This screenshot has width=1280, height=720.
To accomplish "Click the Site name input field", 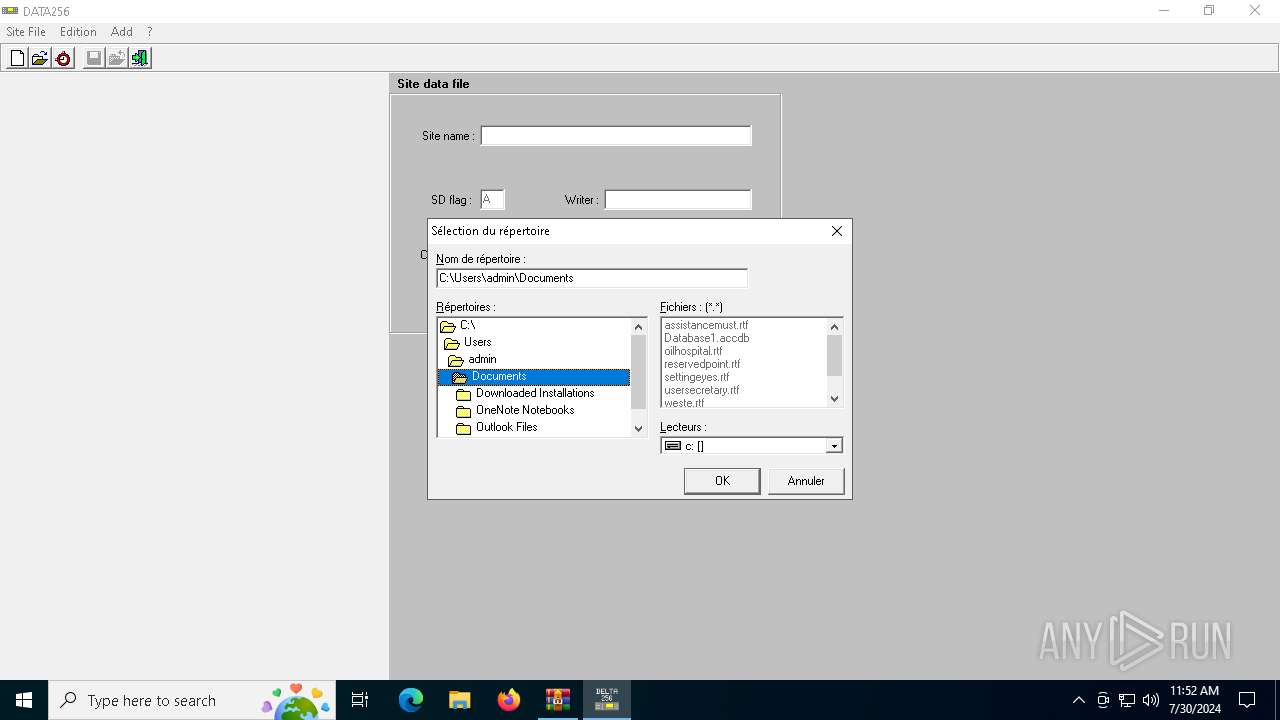I will click(616, 136).
